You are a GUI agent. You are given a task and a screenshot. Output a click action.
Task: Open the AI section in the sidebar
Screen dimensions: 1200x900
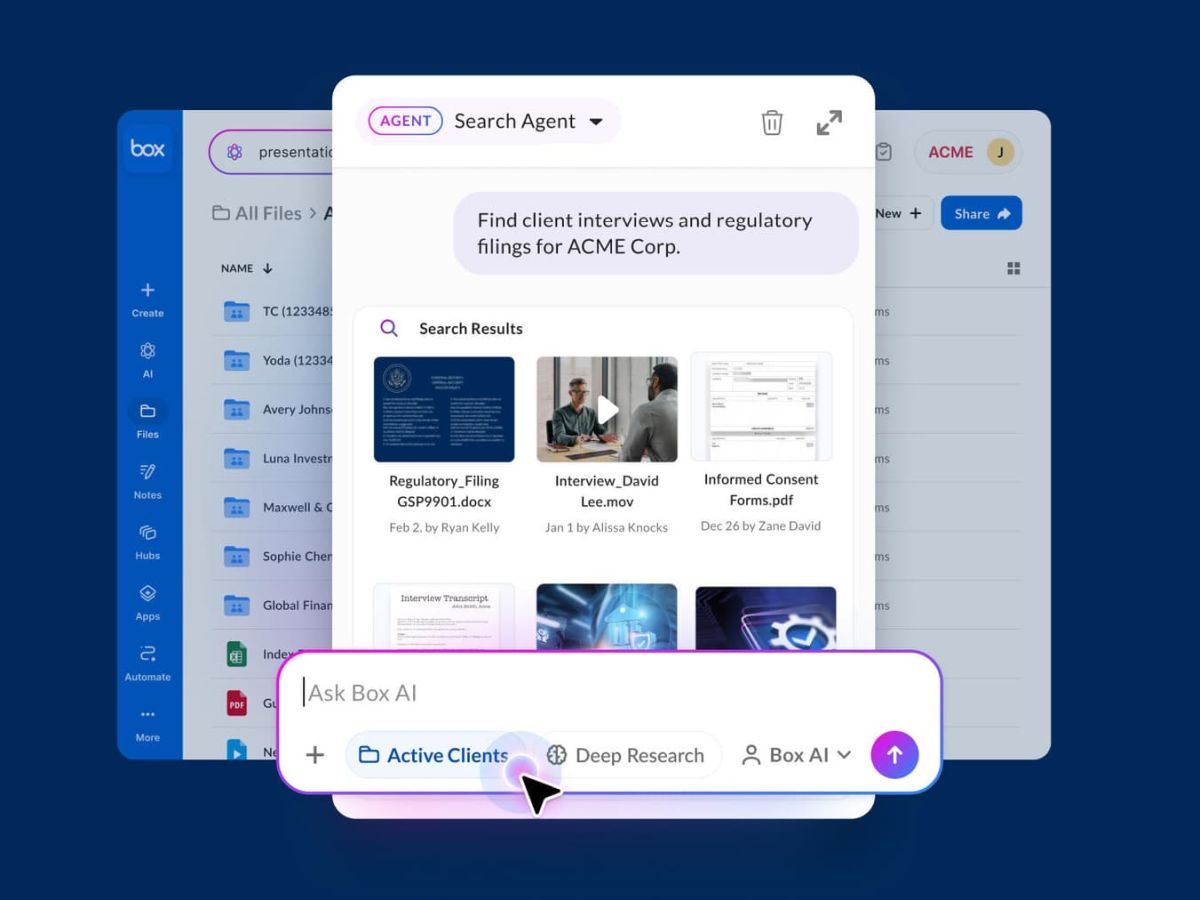(148, 360)
